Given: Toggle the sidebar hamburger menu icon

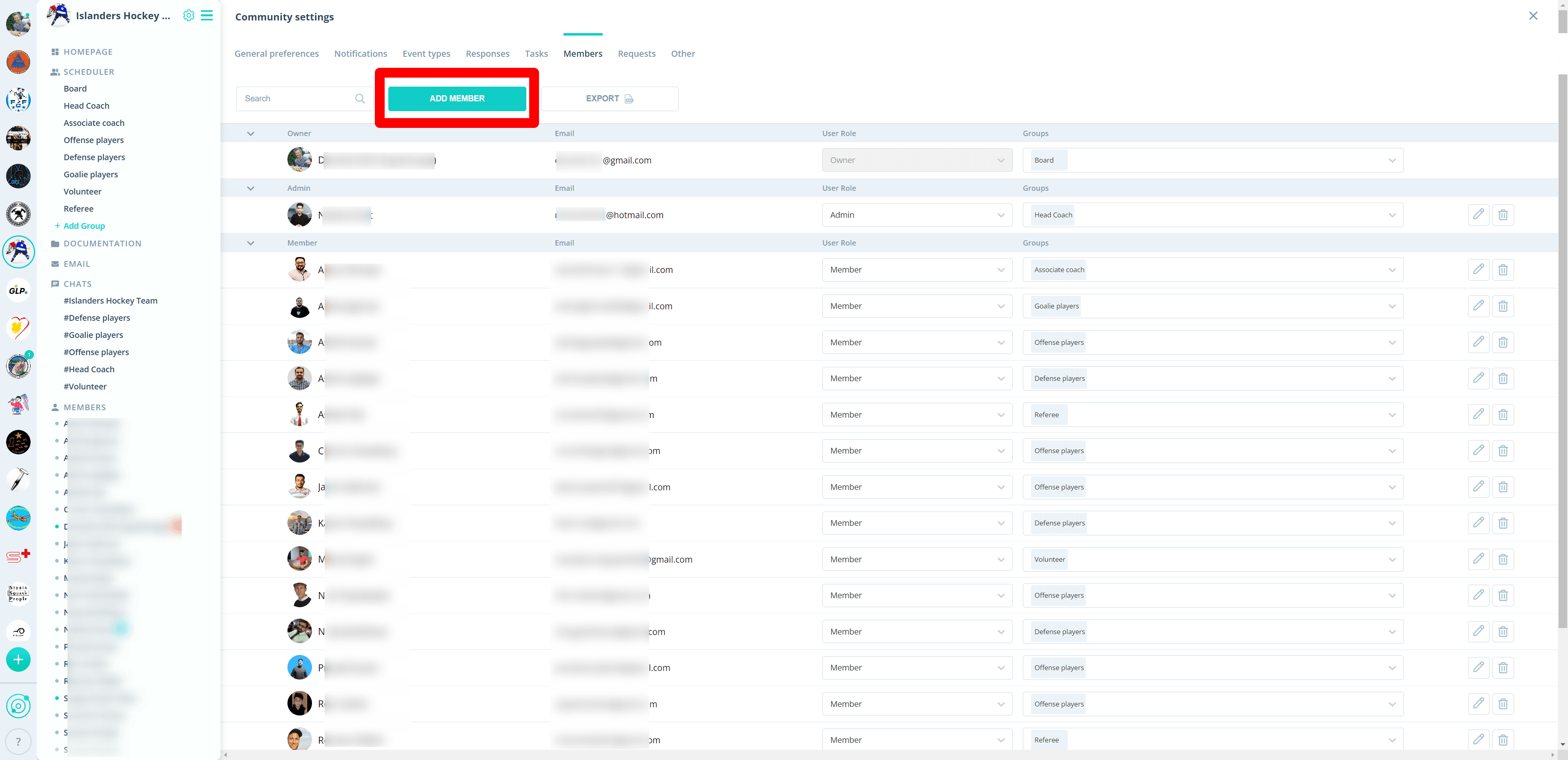Looking at the screenshot, I should pos(207,16).
